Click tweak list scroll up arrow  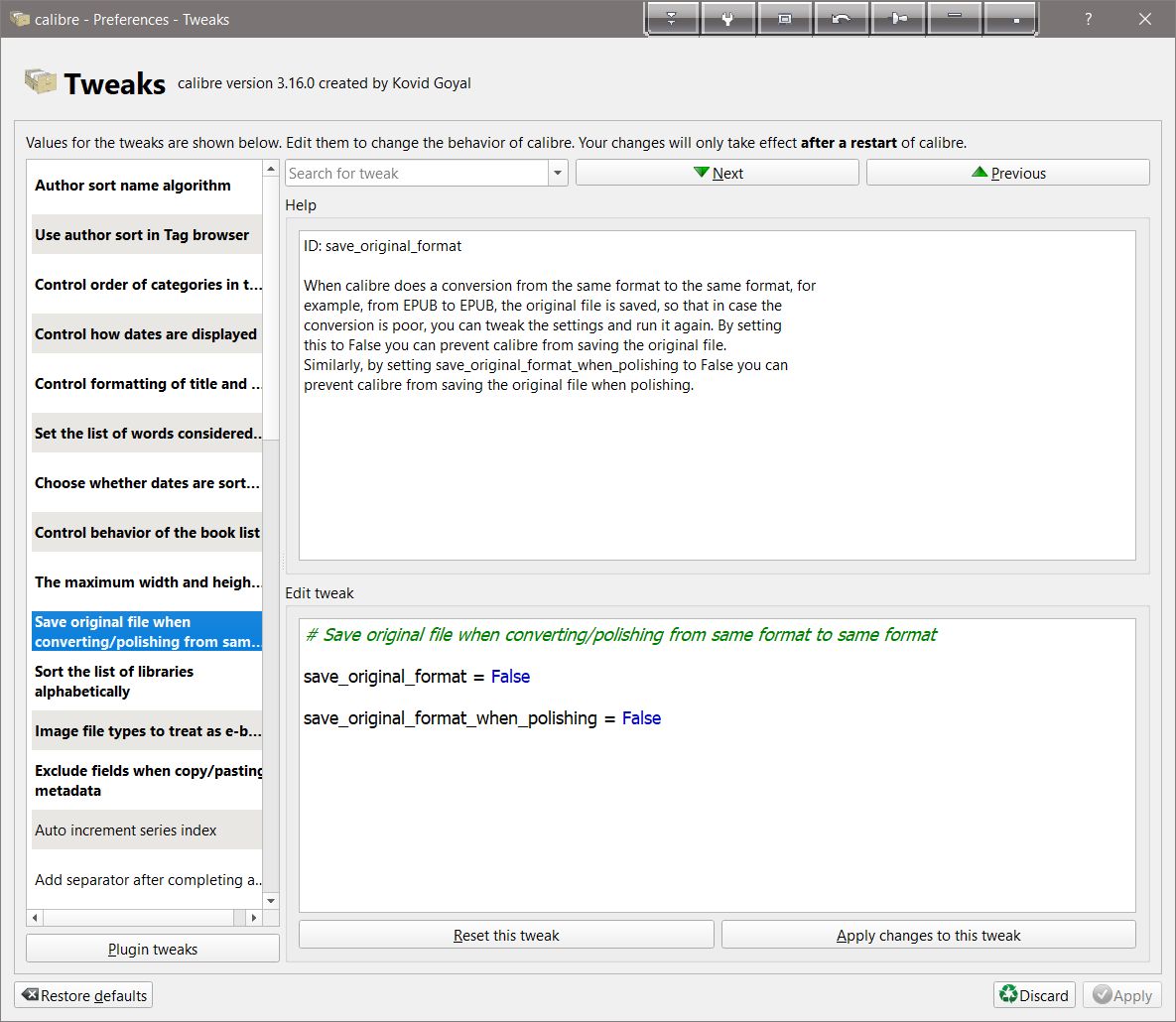[x=272, y=169]
